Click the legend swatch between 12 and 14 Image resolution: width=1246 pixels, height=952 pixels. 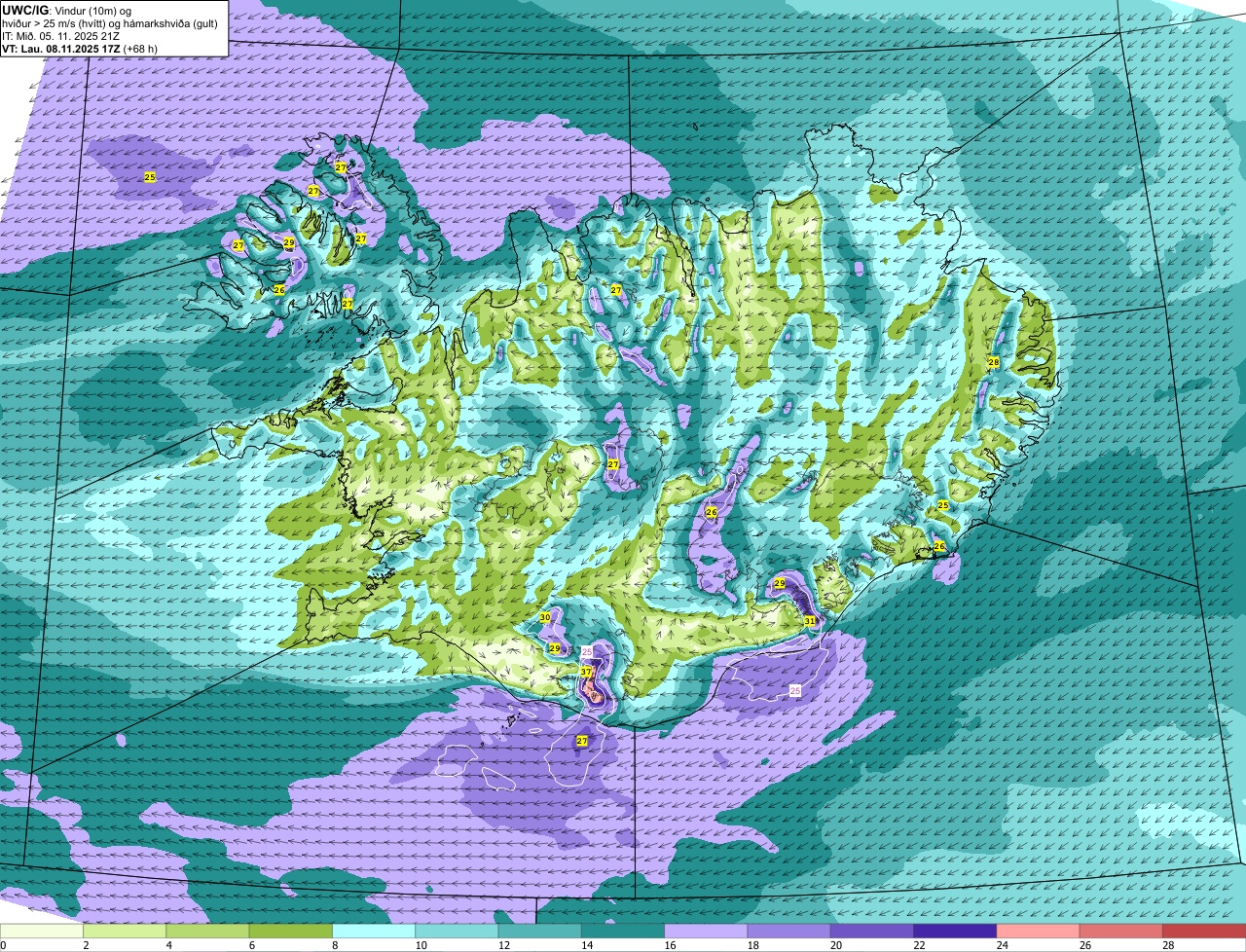[x=539, y=932]
